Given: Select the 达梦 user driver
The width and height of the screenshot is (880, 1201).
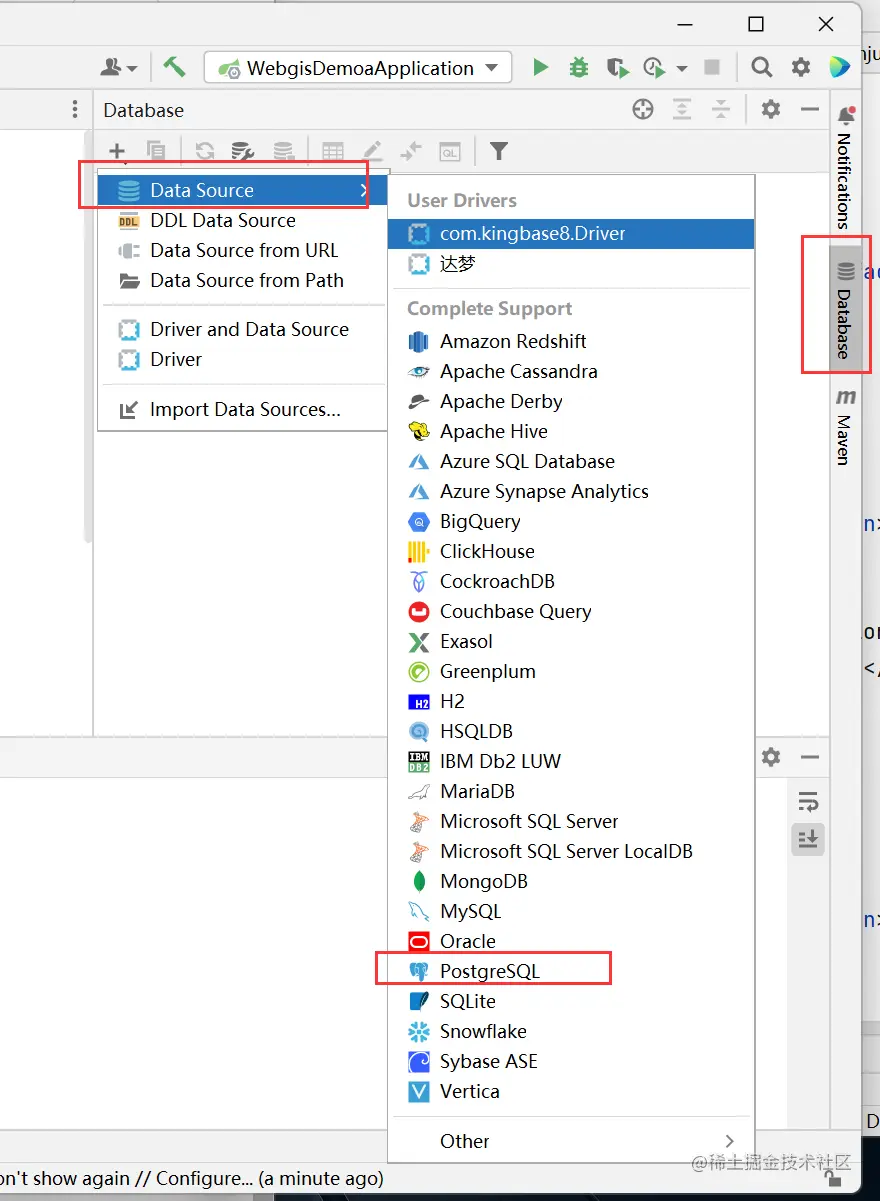Looking at the screenshot, I should coord(571,263).
